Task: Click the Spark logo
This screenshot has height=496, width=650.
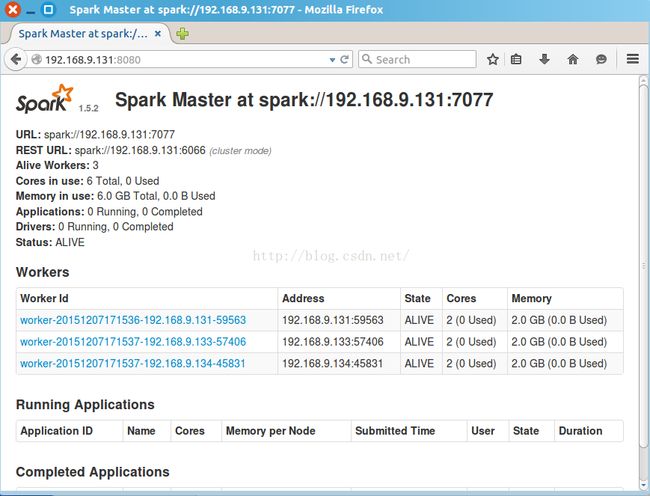Action: pyautogui.click(x=44, y=99)
